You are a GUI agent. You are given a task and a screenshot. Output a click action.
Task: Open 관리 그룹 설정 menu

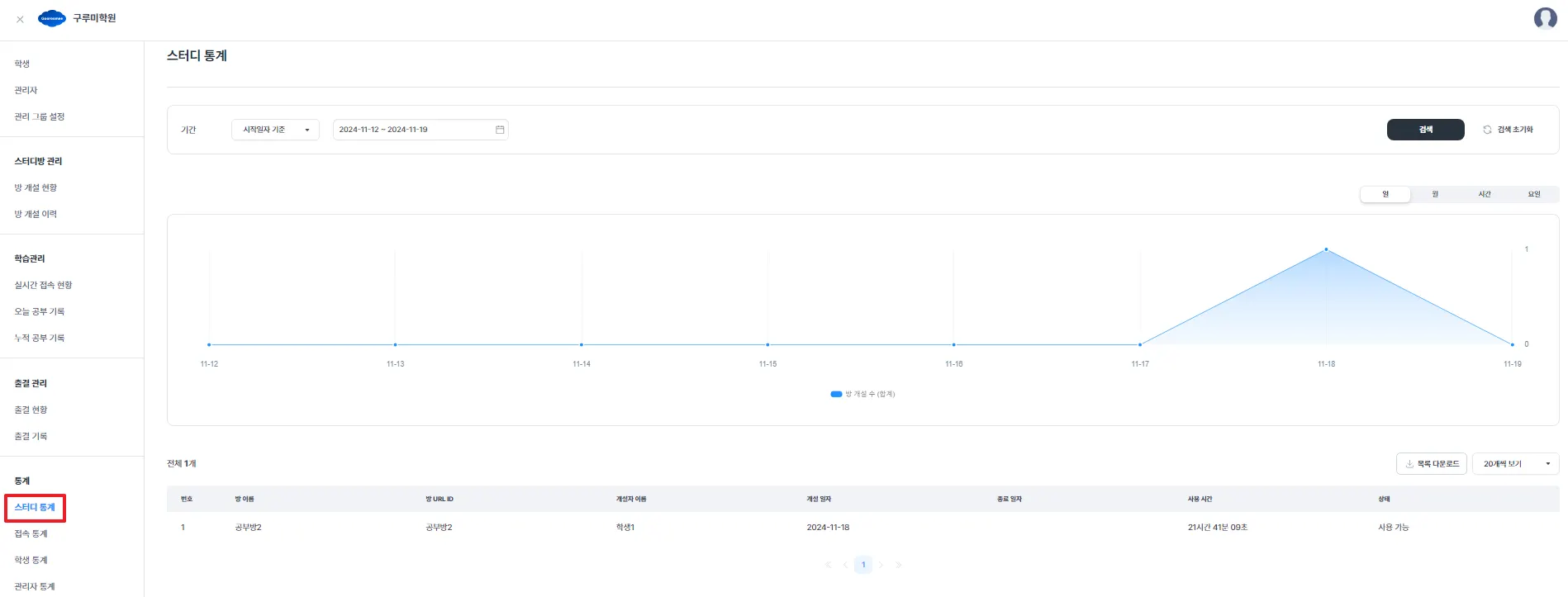point(40,116)
